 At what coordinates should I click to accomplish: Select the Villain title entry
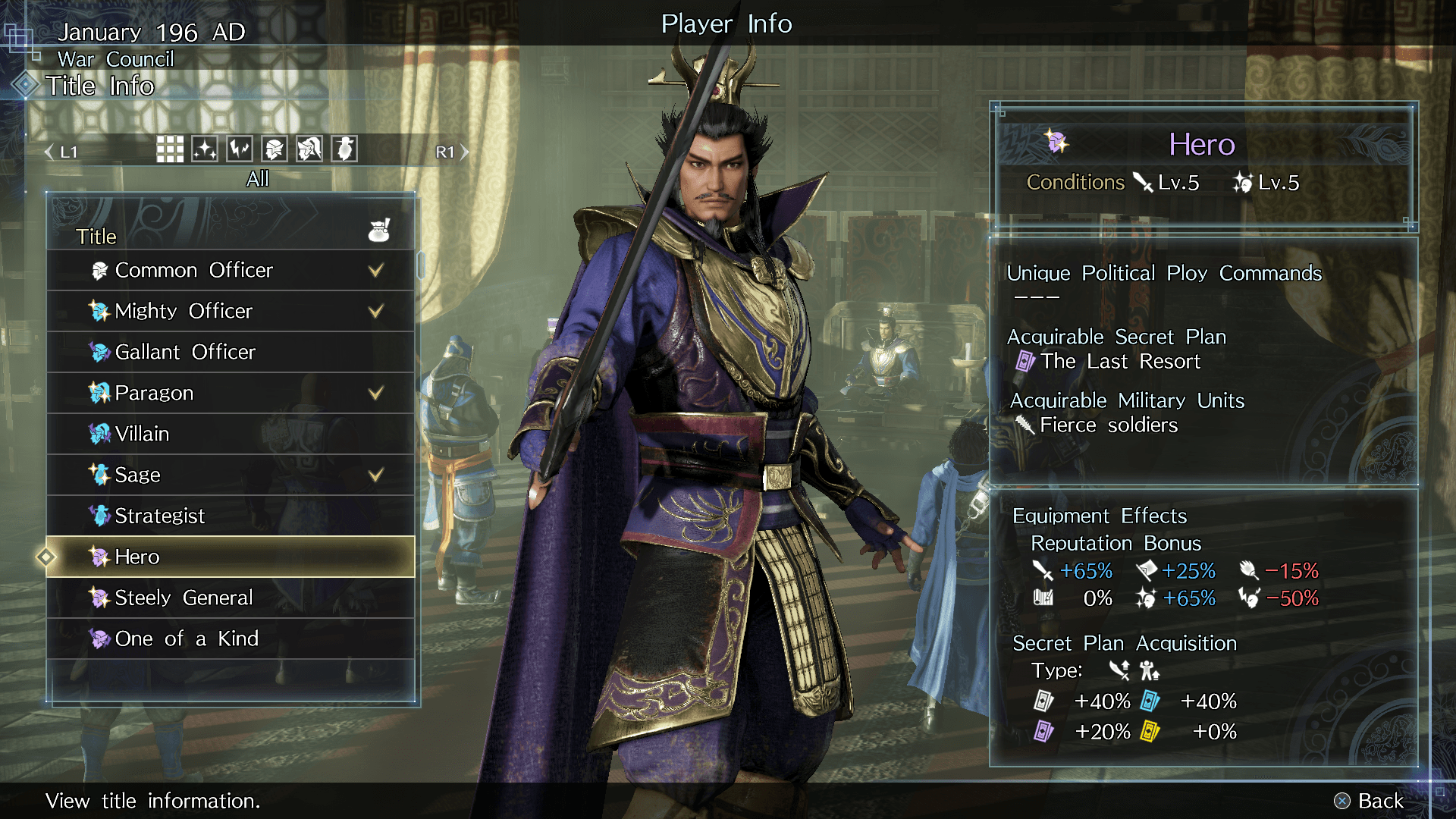tap(231, 434)
